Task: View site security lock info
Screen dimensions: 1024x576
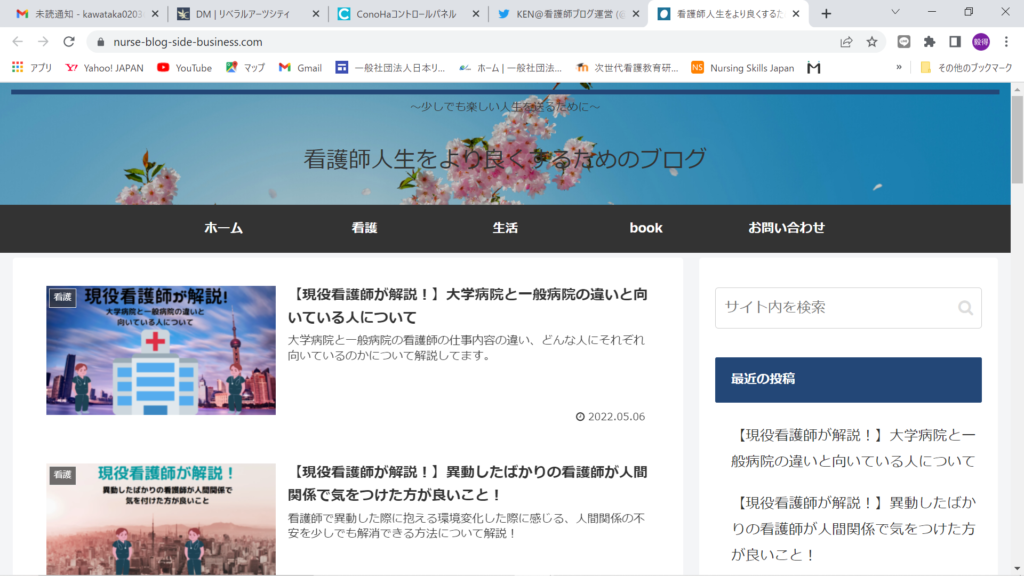Action: 100,42
